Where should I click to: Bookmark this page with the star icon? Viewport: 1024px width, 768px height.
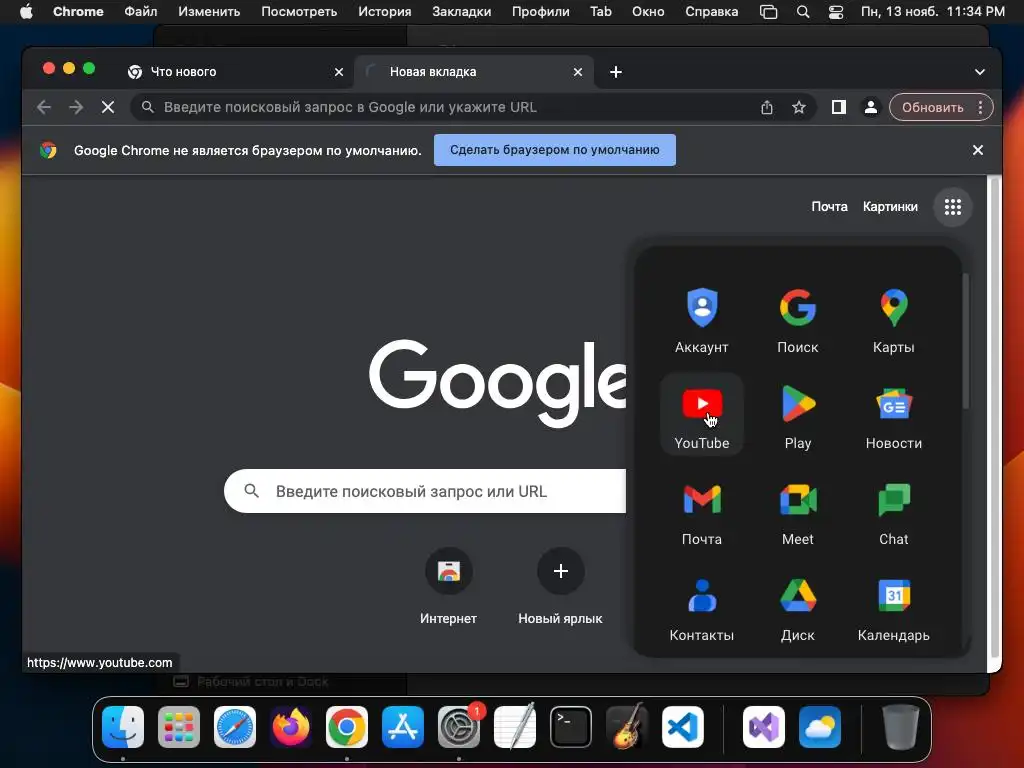(799, 107)
